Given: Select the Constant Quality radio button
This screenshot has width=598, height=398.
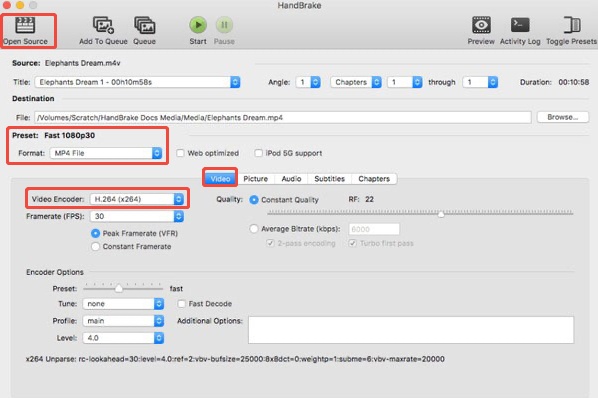Looking at the screenshot, I should (x=254, y=200).
